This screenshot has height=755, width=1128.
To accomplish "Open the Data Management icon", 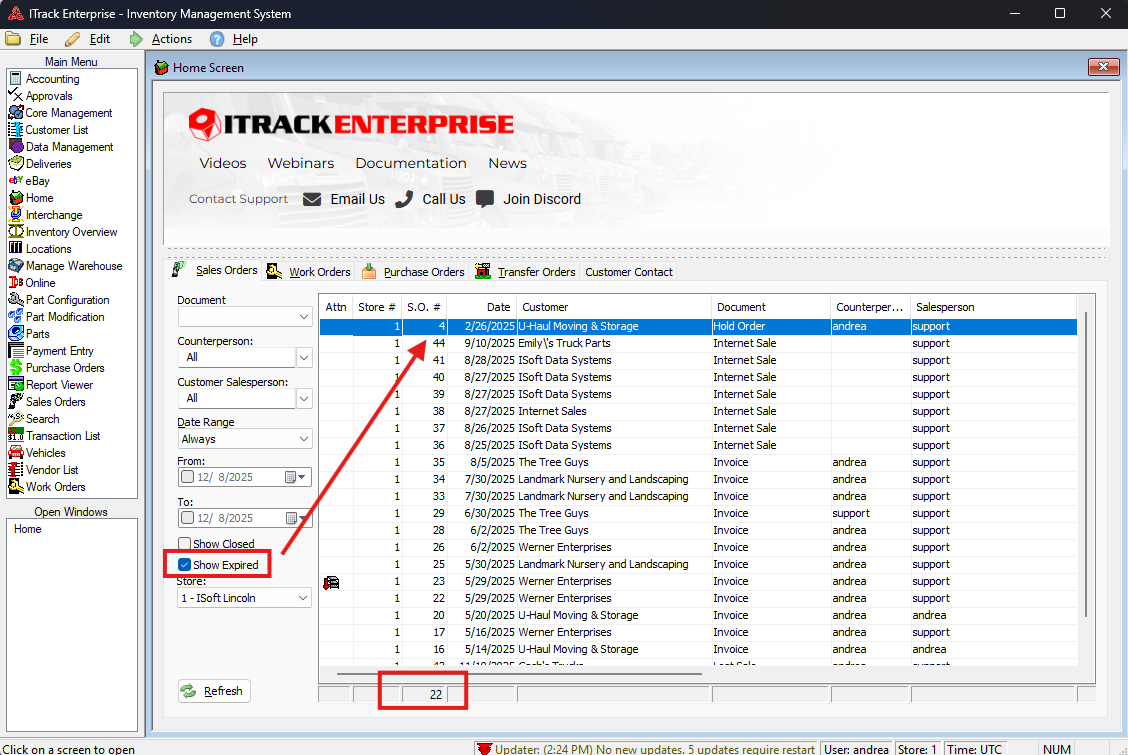I will (16, 146).
